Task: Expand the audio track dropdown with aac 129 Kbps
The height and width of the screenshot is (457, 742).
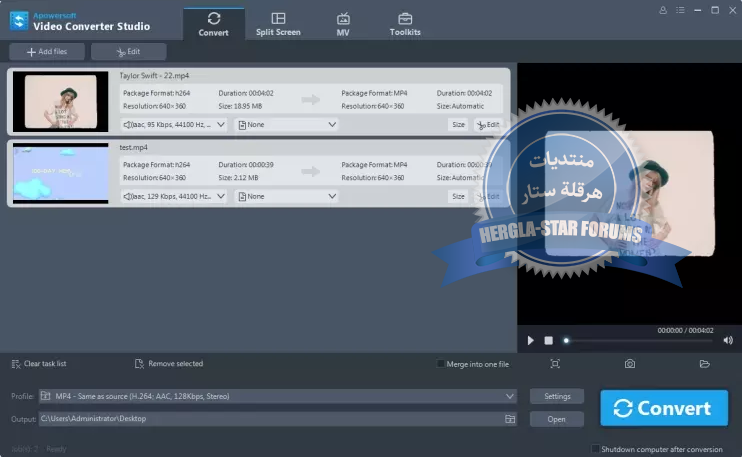Action: [x=173, y=196]
